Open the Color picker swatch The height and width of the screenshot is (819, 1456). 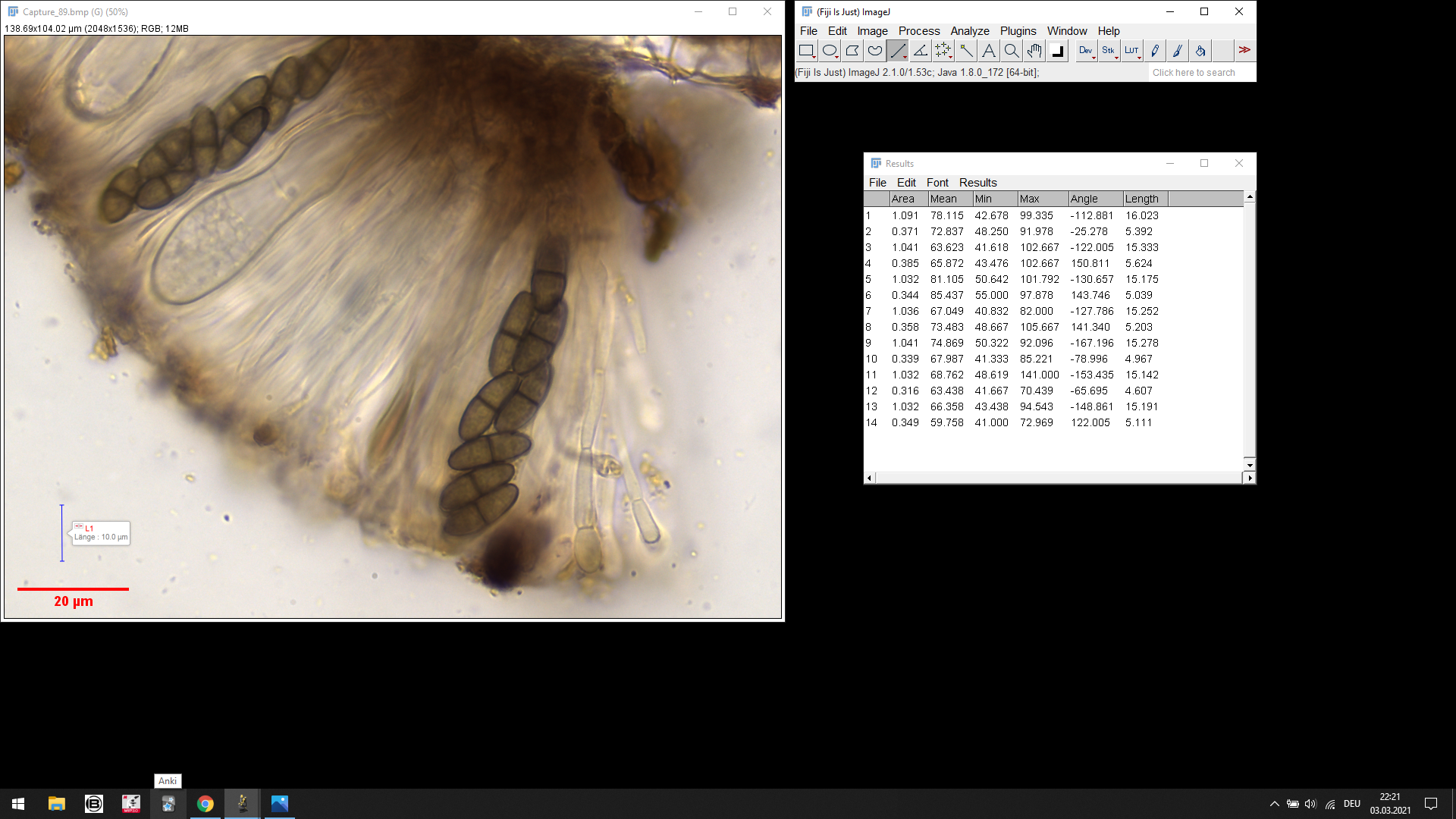(x=1057, y=51)
